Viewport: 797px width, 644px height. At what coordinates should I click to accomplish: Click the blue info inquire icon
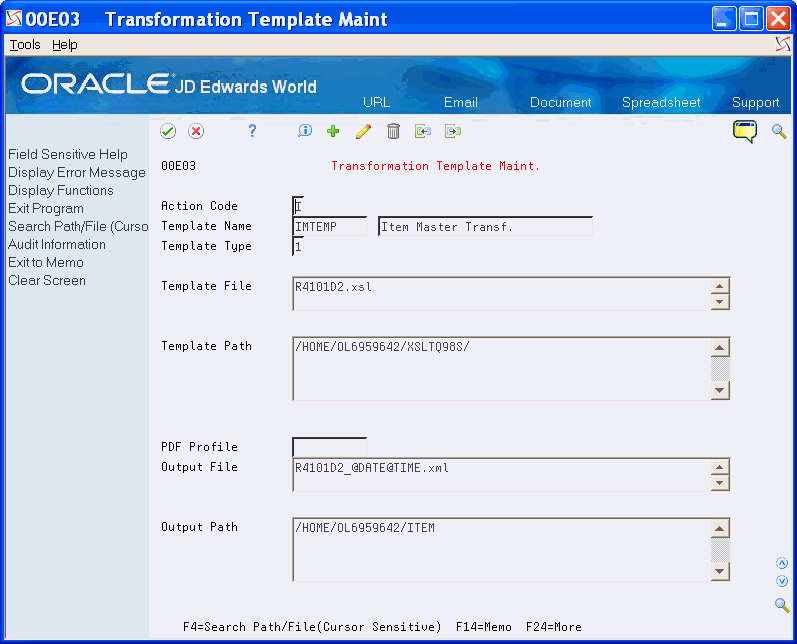click(x=304, y=131)
